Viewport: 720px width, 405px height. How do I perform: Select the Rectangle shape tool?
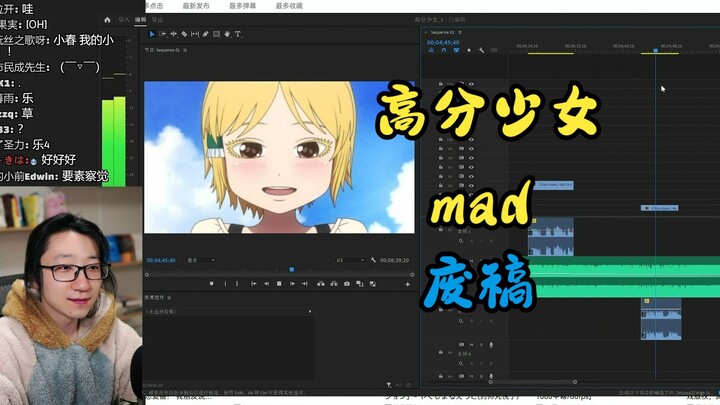click(216, 34)
